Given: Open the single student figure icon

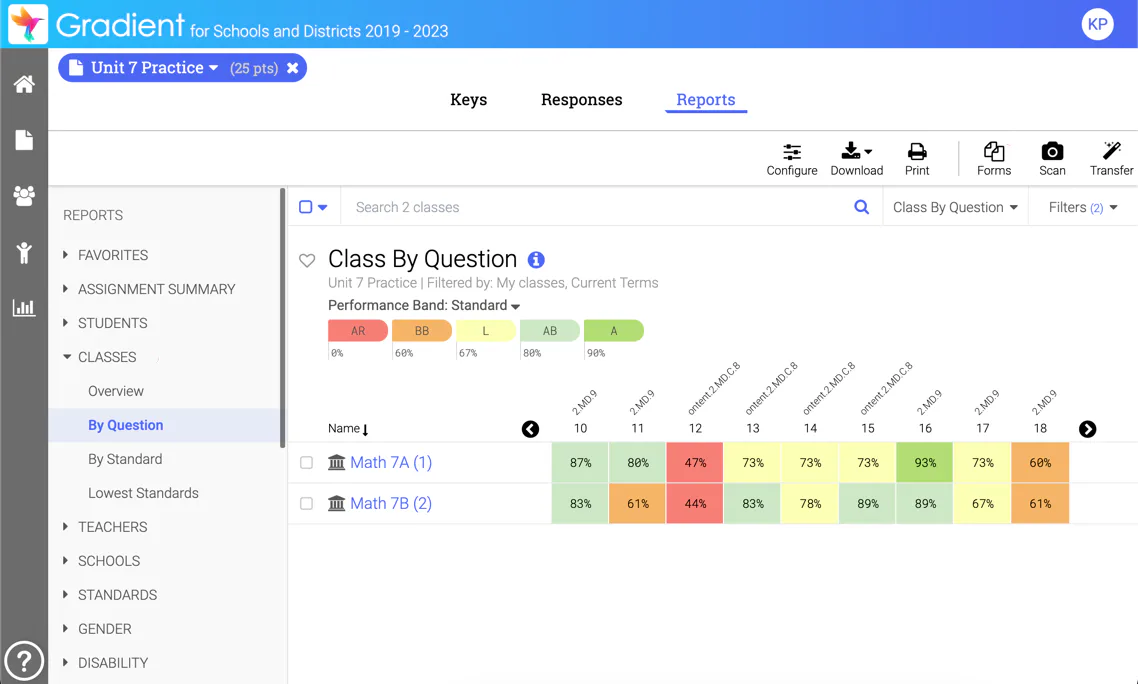Looking at the screenshot, I should pos(24,252).
